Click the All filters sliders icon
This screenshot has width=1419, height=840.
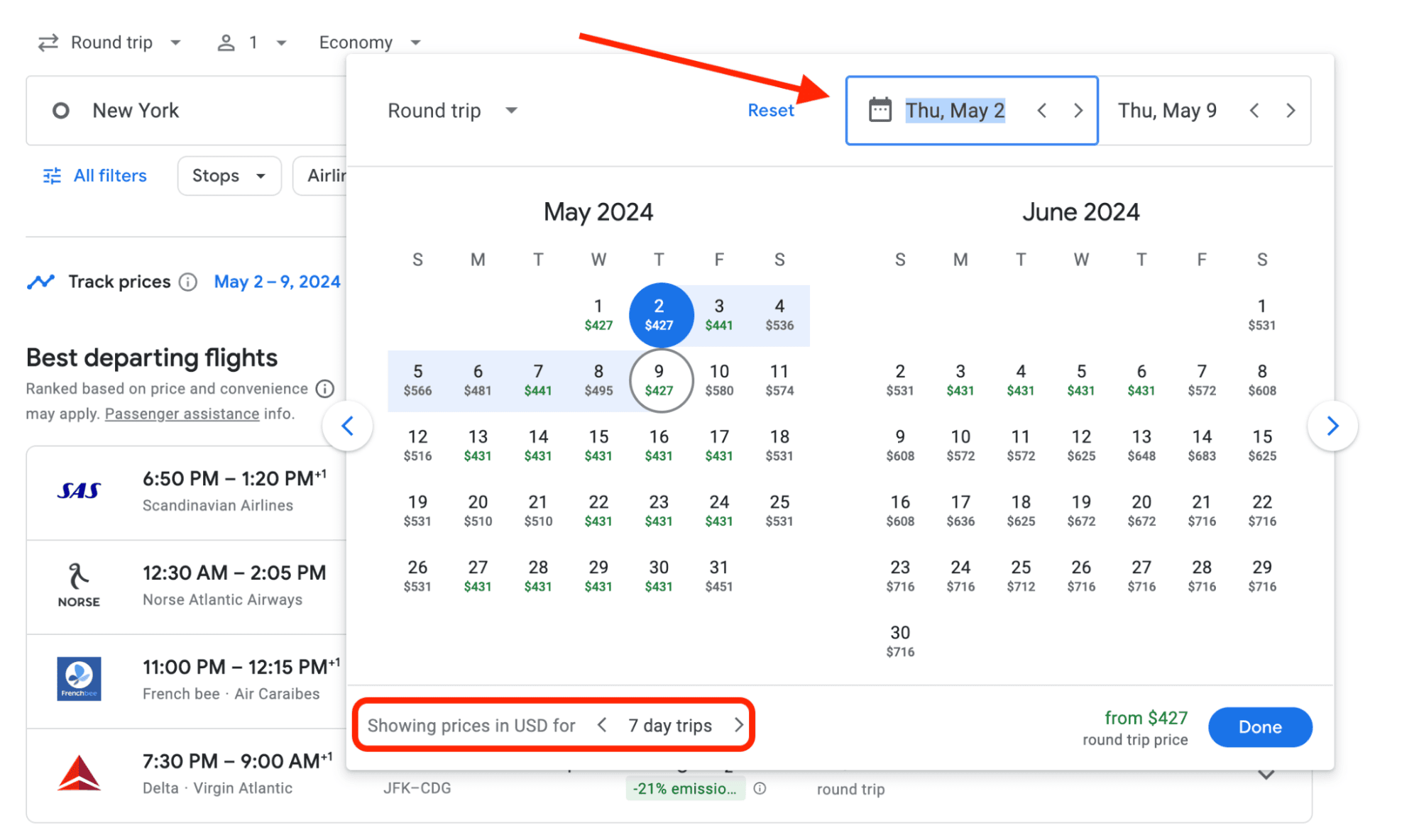[52, 176]
